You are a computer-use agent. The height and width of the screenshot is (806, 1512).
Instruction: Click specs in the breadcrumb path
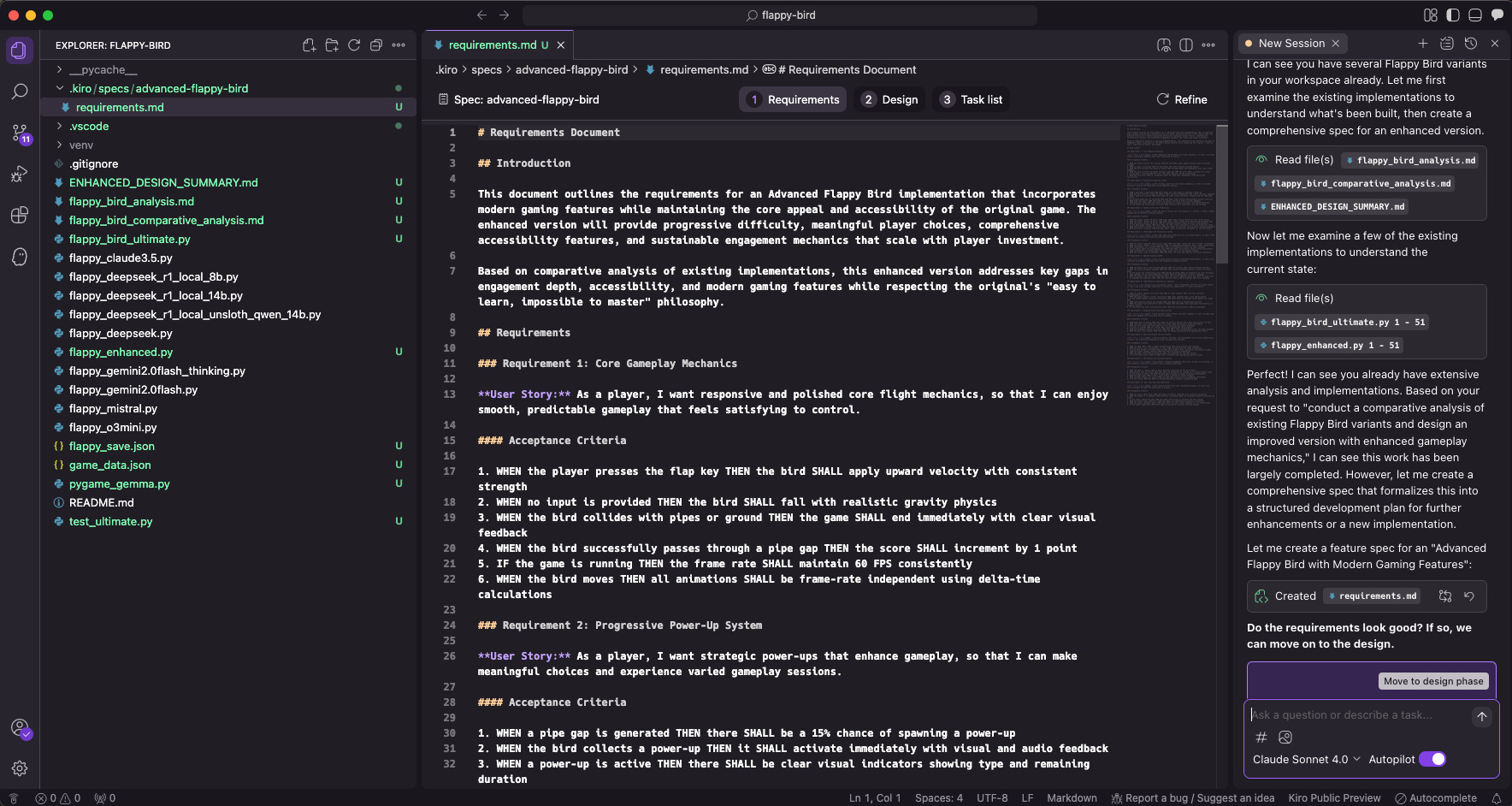tap(487, 69)
